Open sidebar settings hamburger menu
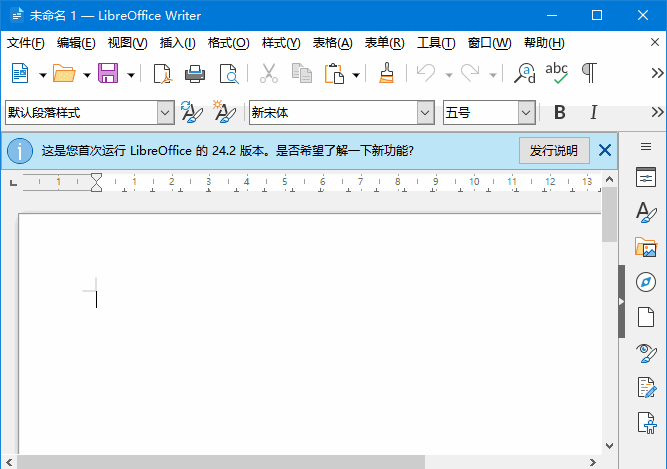Image resolution: width=667 pixels, height=469 pixels. [646, 147]
